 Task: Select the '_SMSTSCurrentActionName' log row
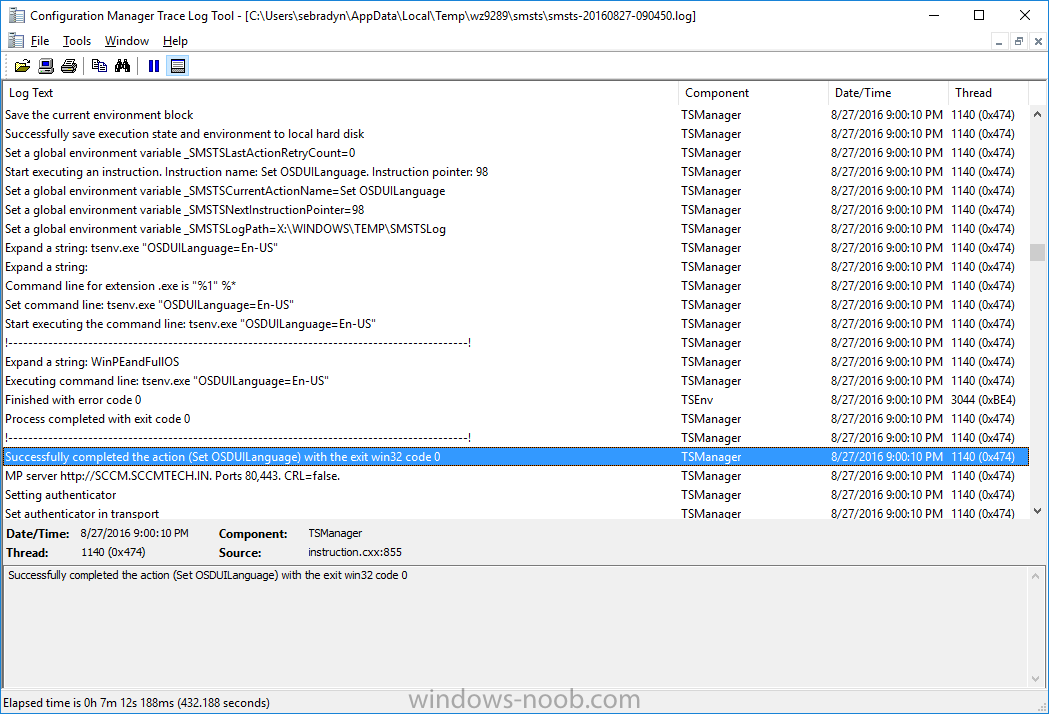point(515,191)
